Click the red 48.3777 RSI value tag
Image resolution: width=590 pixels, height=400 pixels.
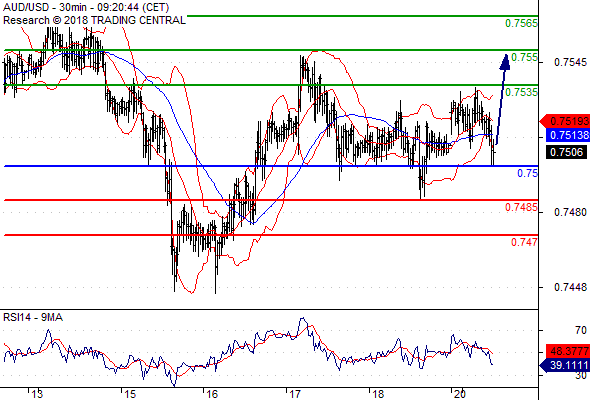pyautogui.click(x=567, y=351)
